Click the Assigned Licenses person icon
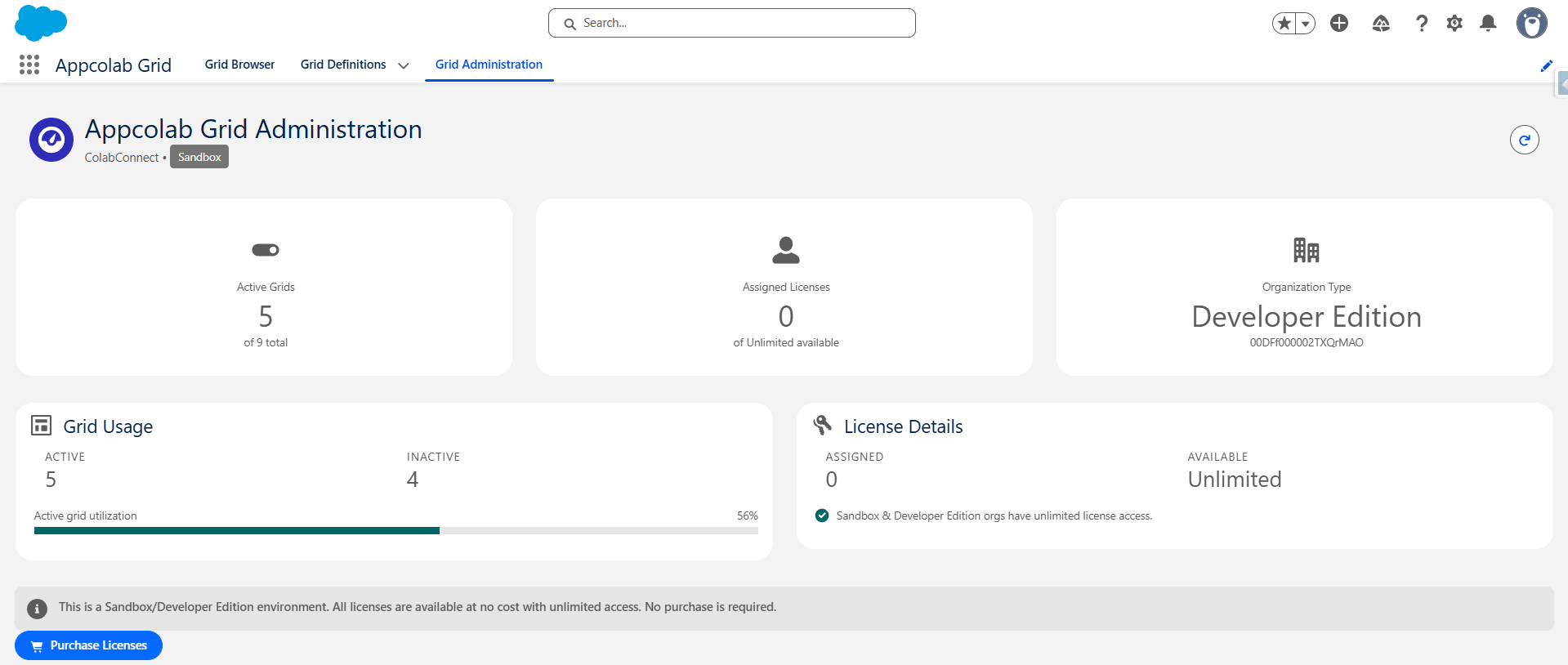 [x=786, y=250]
